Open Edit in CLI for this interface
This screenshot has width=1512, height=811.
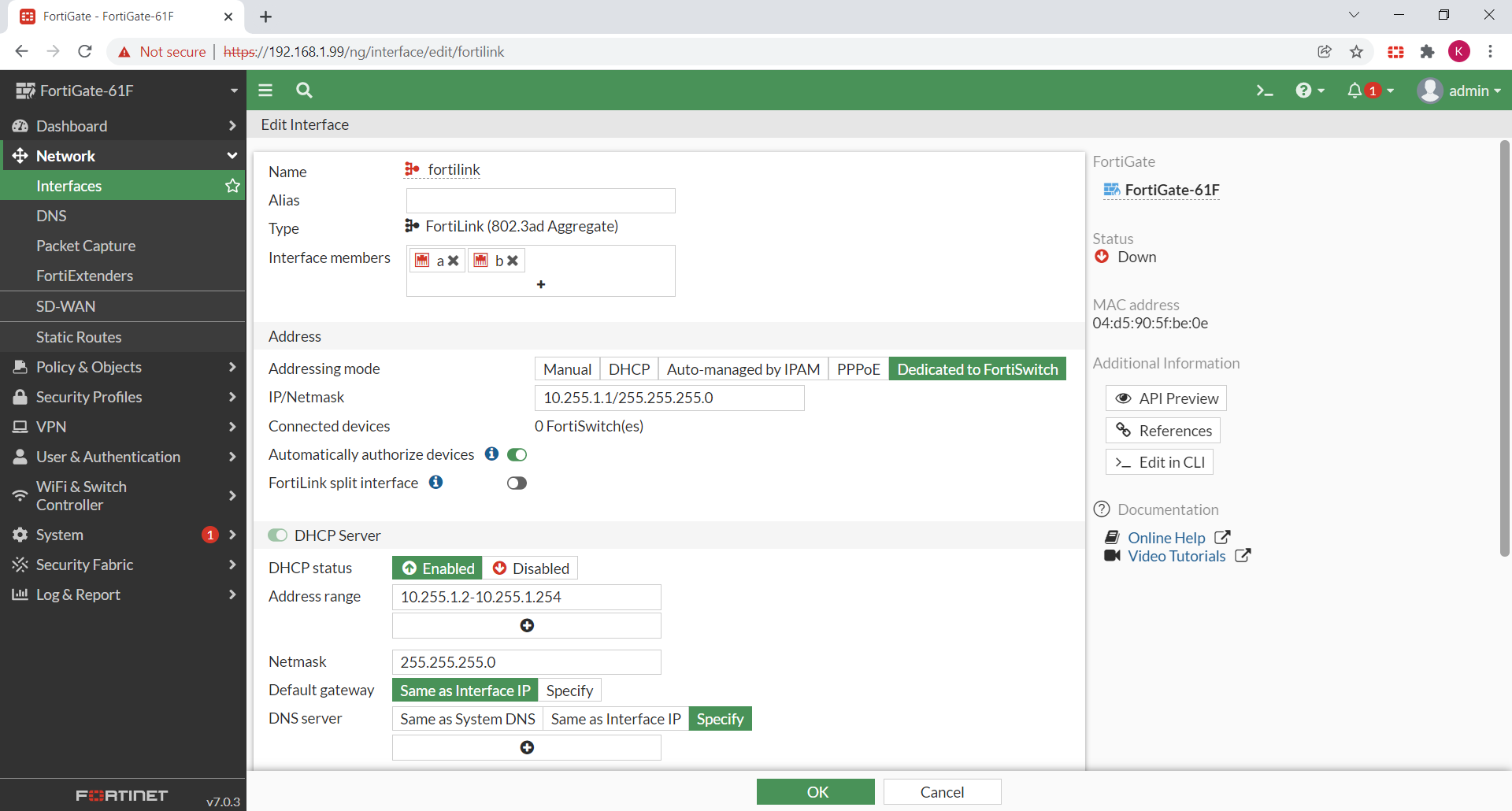click(1159, 462)
